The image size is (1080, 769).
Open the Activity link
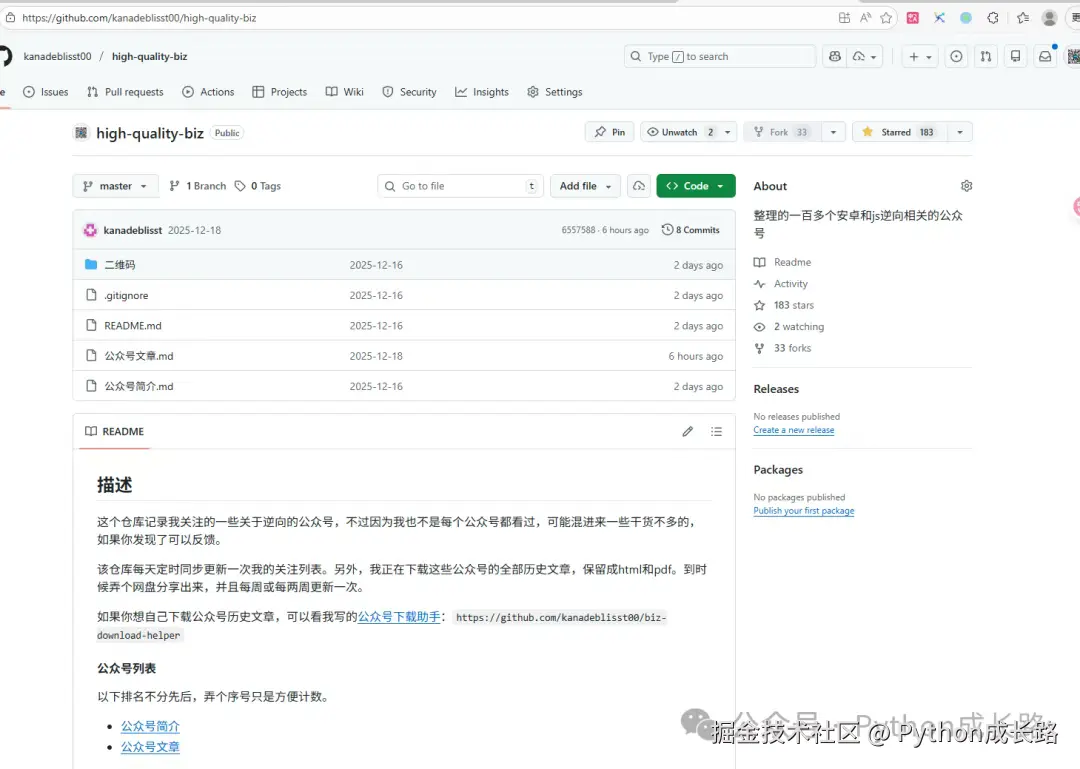781,283
